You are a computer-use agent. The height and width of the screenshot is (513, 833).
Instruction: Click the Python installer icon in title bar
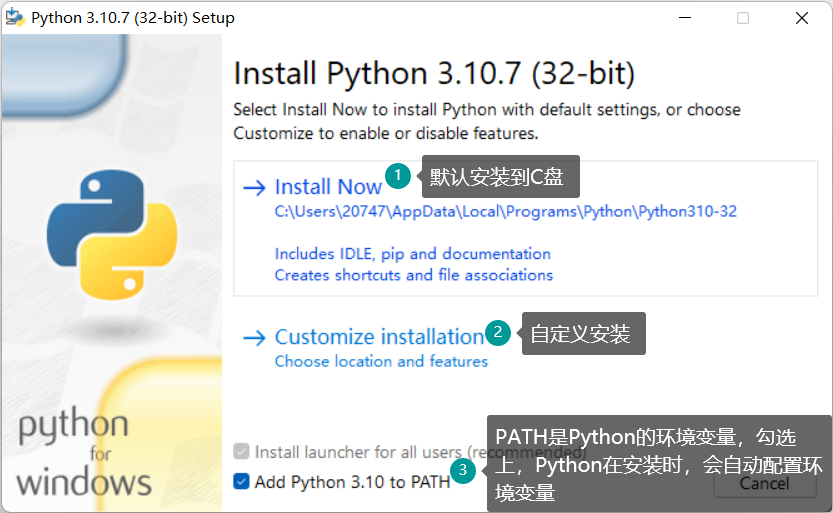point(16,18)
